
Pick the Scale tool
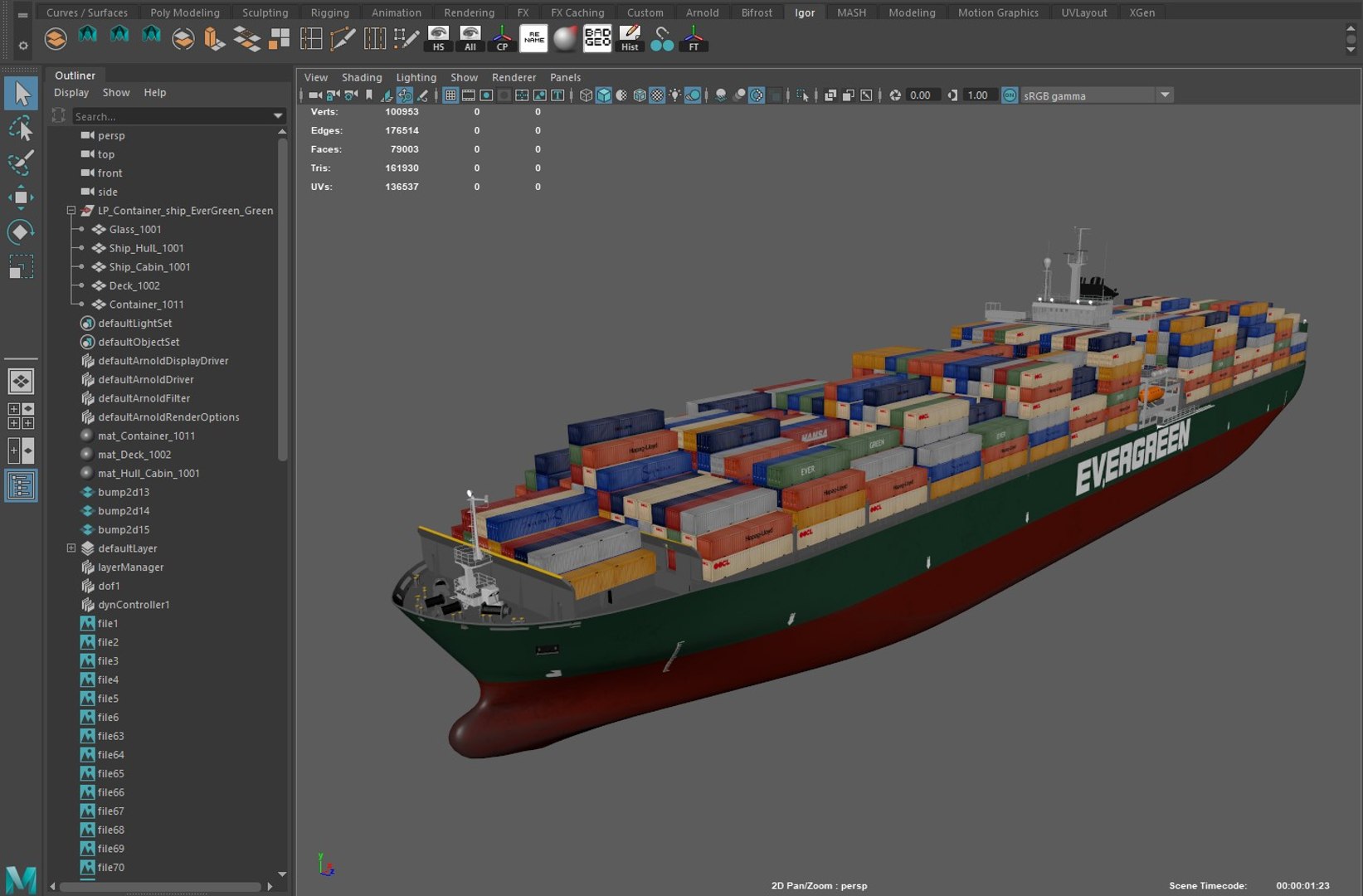(21, 267)
